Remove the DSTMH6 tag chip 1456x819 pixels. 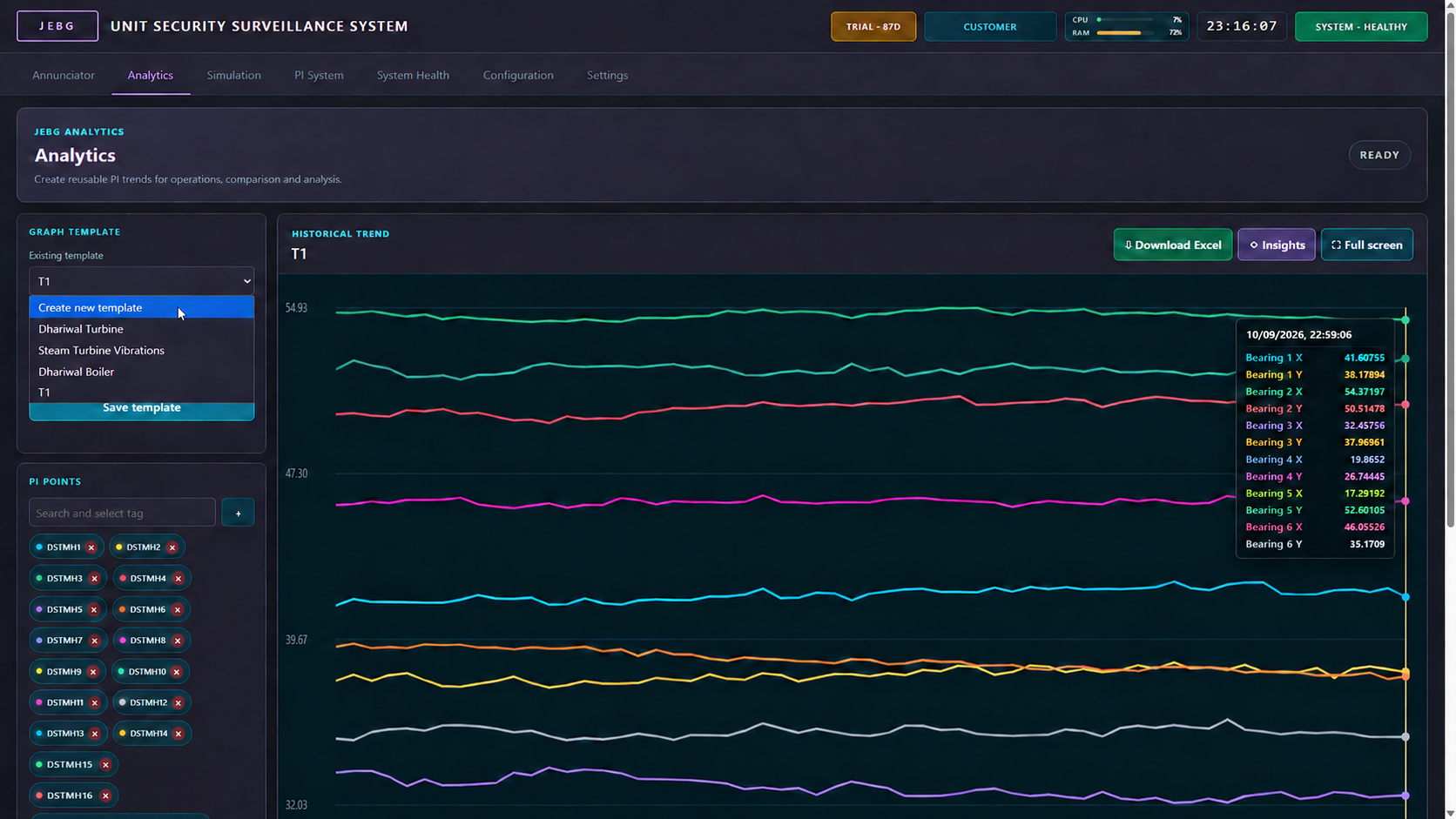178,610
